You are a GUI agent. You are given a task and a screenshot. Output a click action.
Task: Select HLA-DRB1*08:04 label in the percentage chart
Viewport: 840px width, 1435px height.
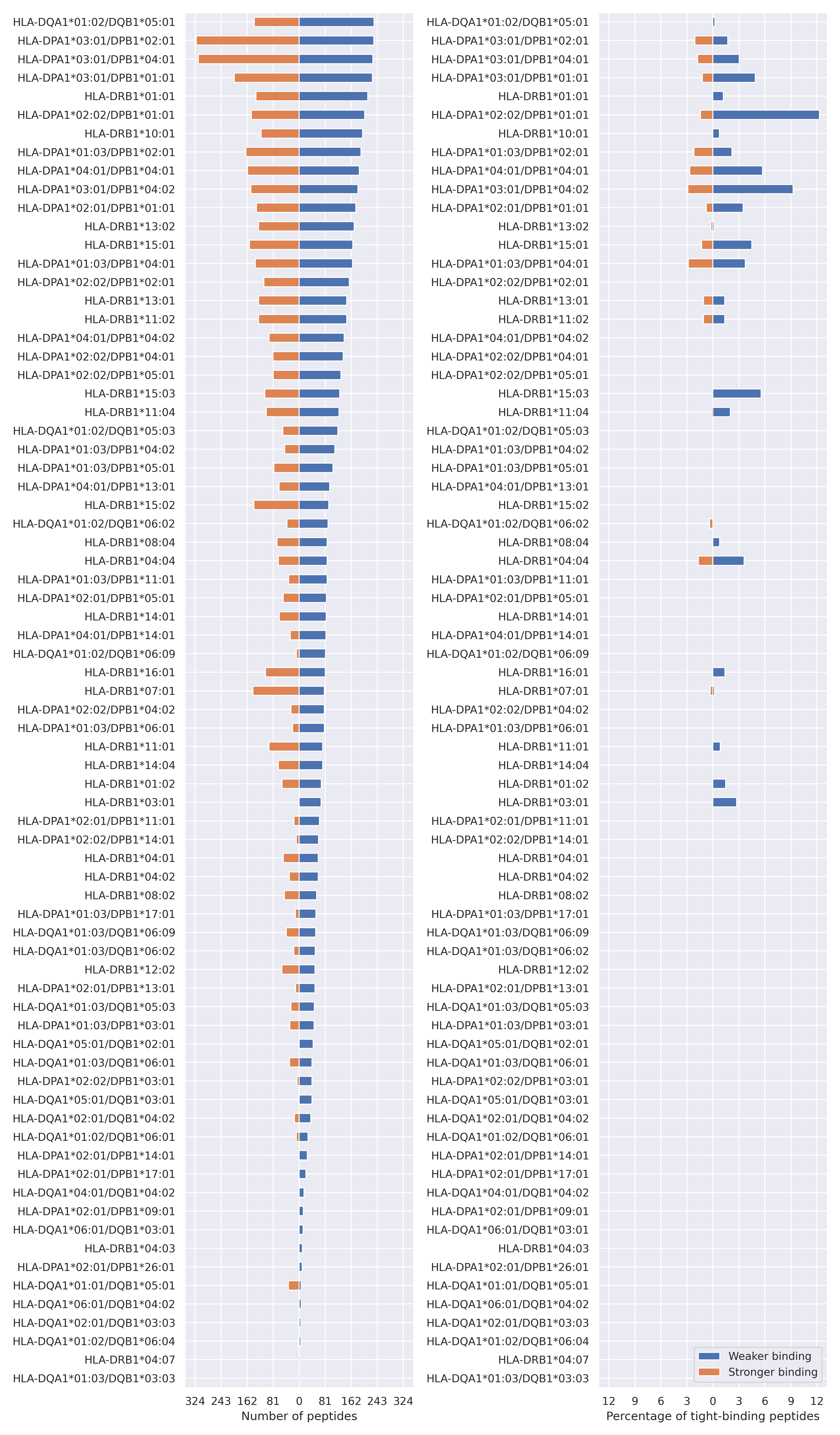point(543,542)
